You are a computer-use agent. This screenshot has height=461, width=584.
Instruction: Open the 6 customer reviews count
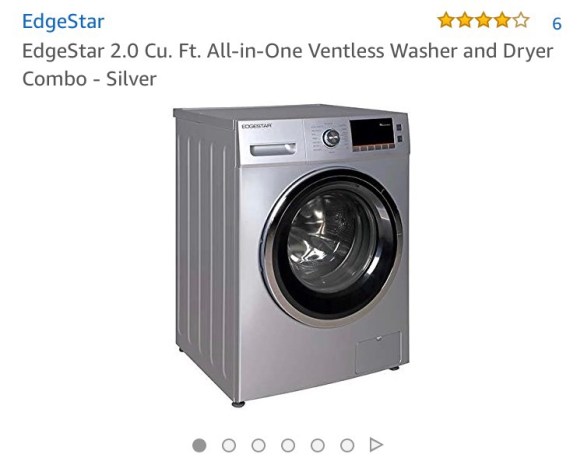[x=556, y=24]
